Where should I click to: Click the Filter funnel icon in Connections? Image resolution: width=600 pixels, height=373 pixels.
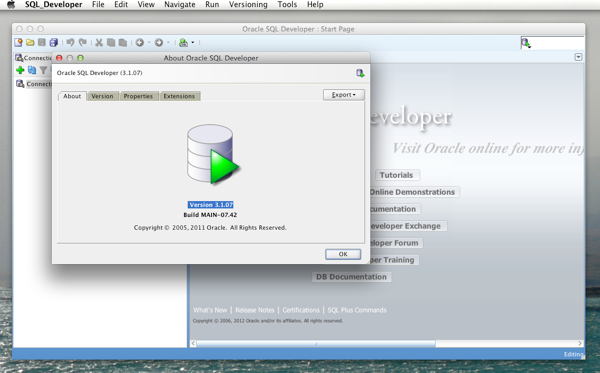tap(43, 70)
